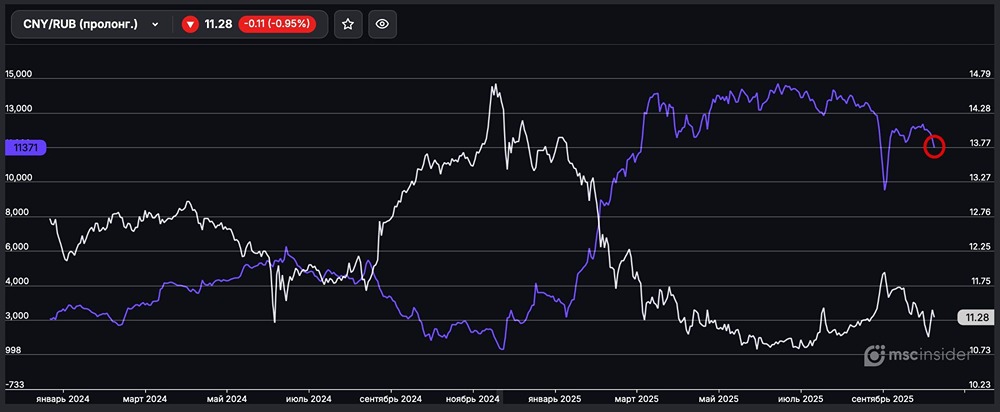The width and height of the screenshot is (1000, 412).
Task: Click the ноябрь 2024 date label
Action: 472,398
